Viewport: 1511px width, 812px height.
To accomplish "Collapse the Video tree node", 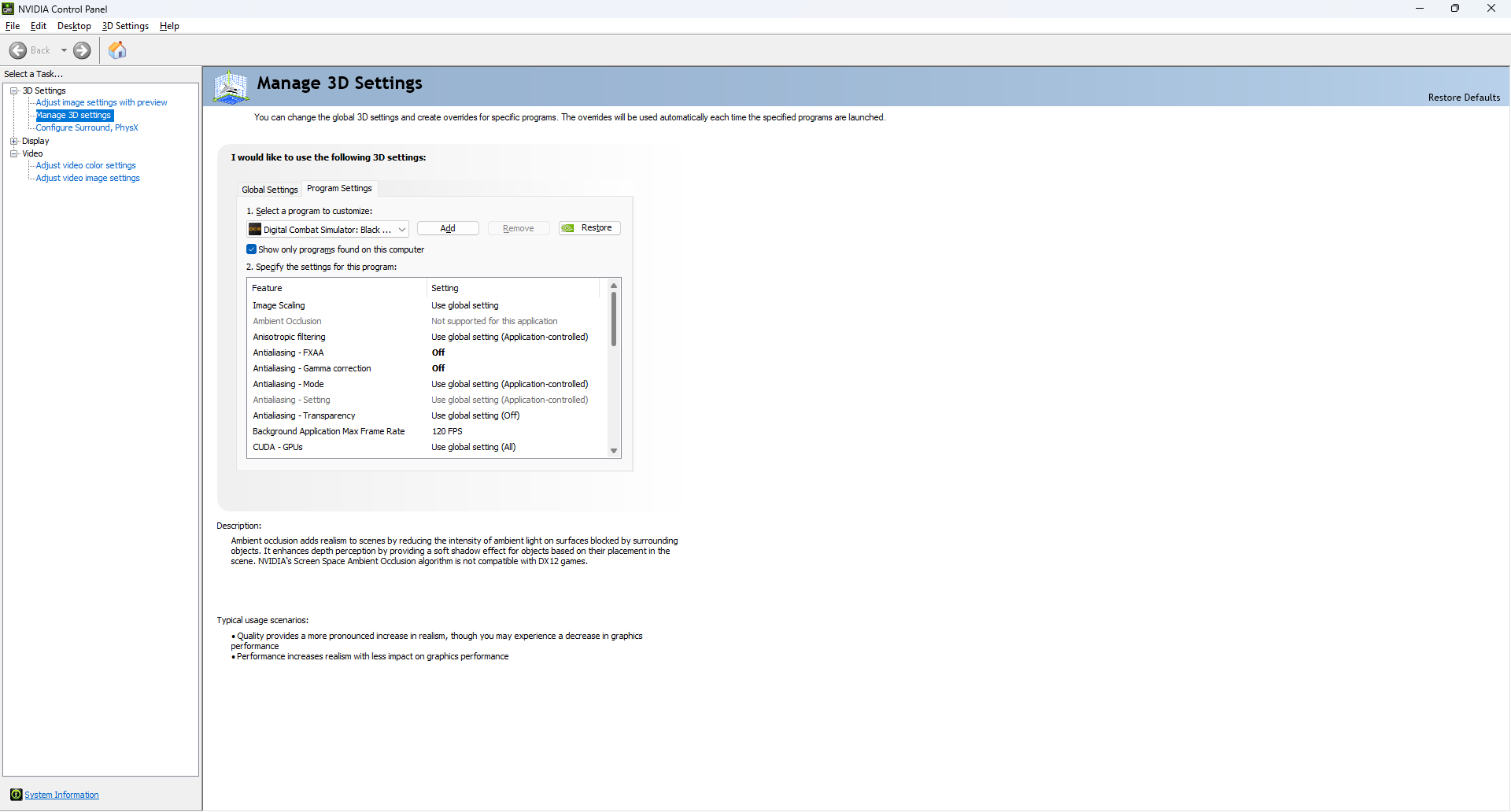I will click(x=14, y=153).
